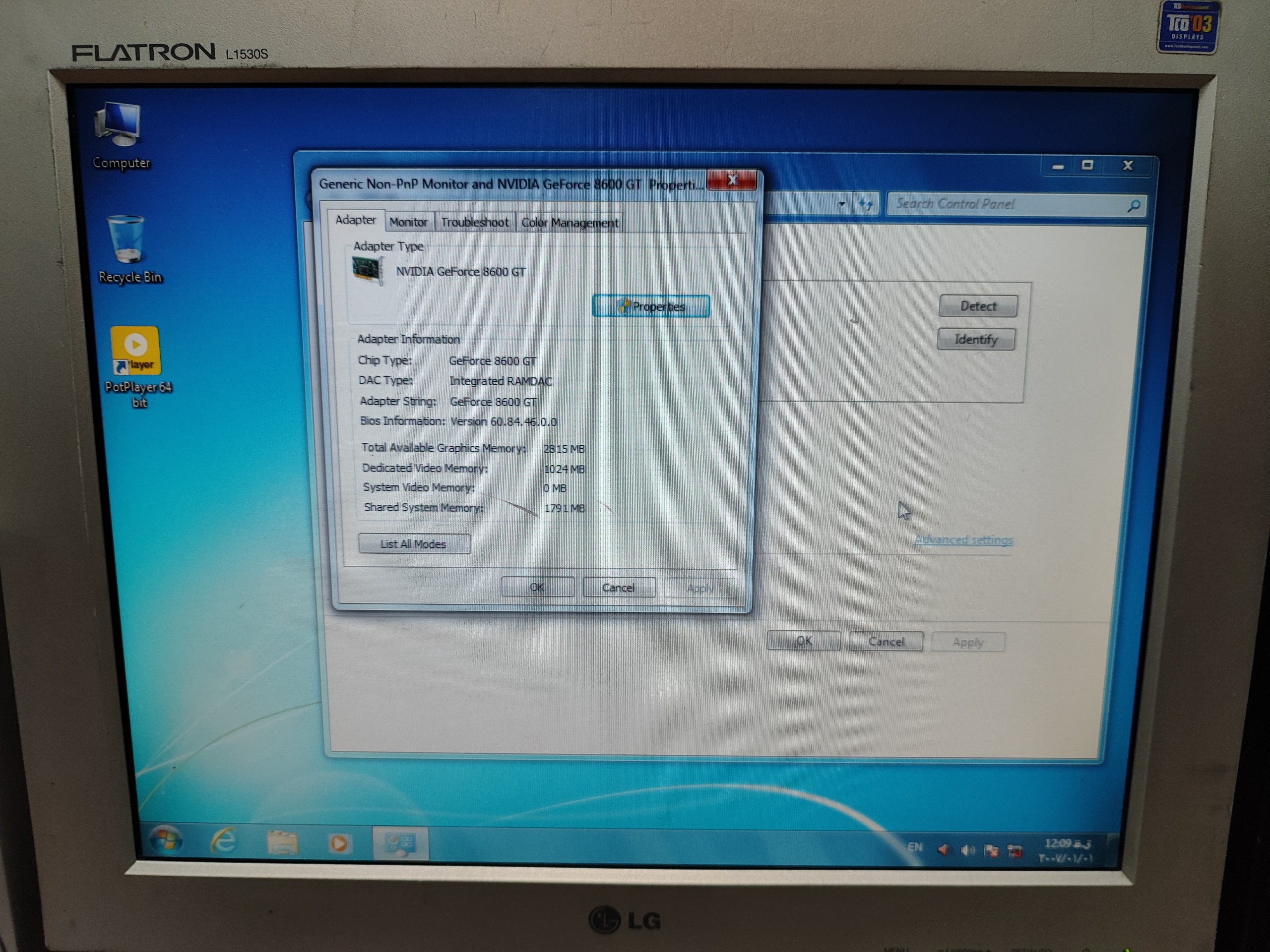Focus the Search Control Panel field
Image resolution: width=1270 pixels, height=952 pixels.
tap(1016, 204)
